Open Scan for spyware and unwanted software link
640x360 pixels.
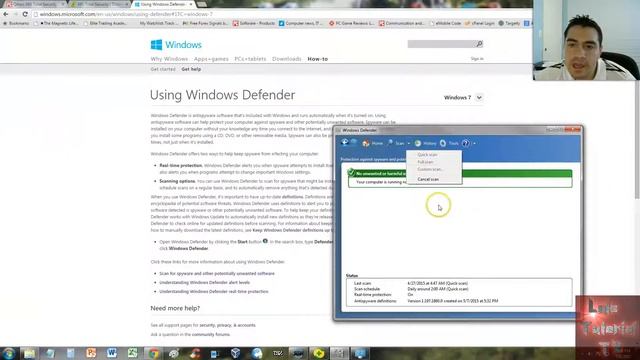[x=217, y=273]
